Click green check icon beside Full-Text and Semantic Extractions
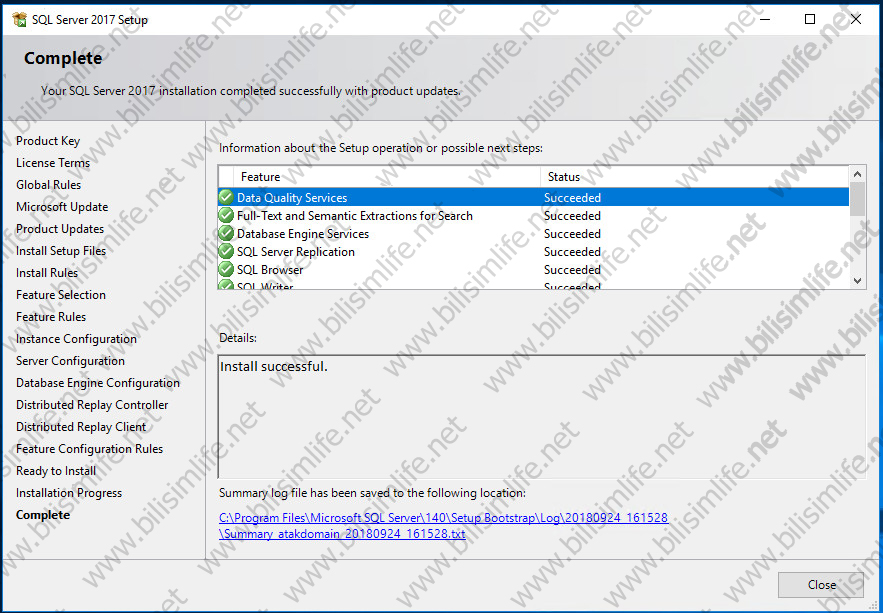883x613 pixels. click(226, 216)
